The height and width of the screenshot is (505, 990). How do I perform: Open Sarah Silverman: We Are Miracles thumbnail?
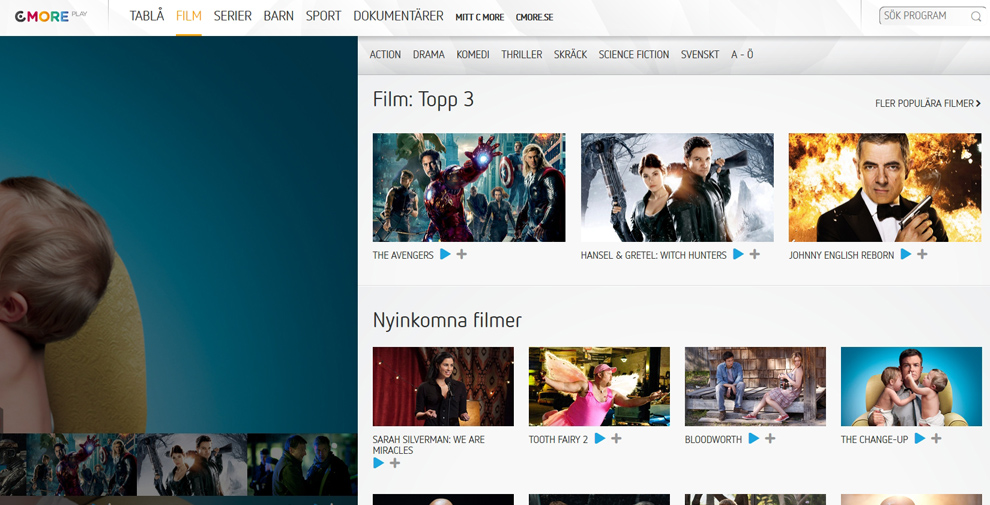[443, 387]
